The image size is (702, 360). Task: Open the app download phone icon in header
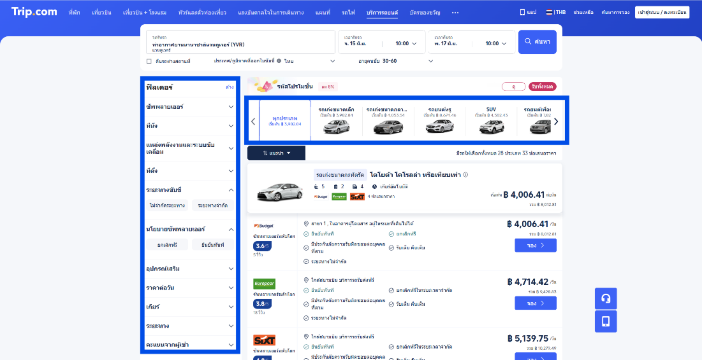coord(522,12)
